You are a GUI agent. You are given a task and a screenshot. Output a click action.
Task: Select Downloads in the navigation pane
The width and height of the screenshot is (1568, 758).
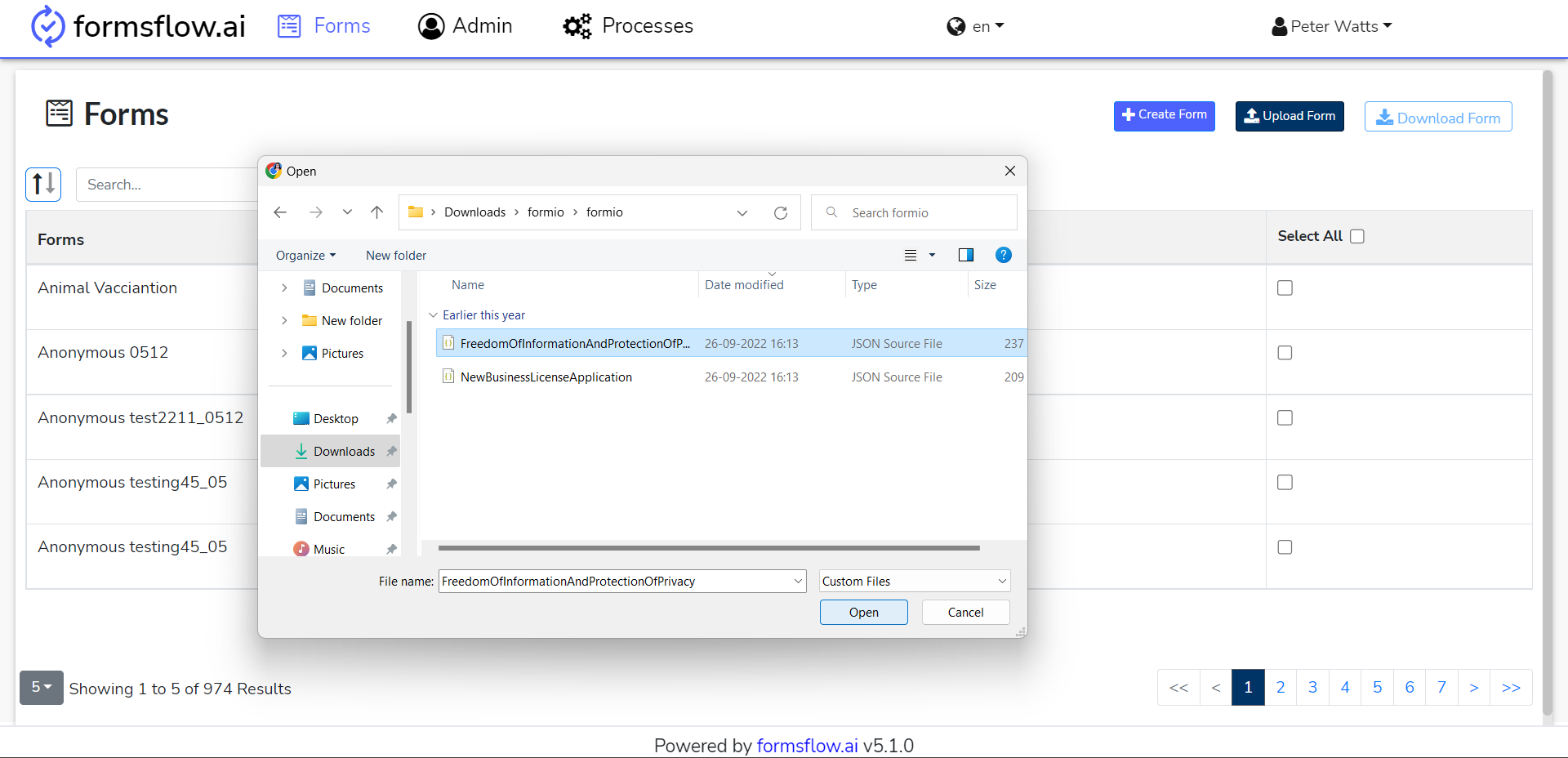point(331,451)
